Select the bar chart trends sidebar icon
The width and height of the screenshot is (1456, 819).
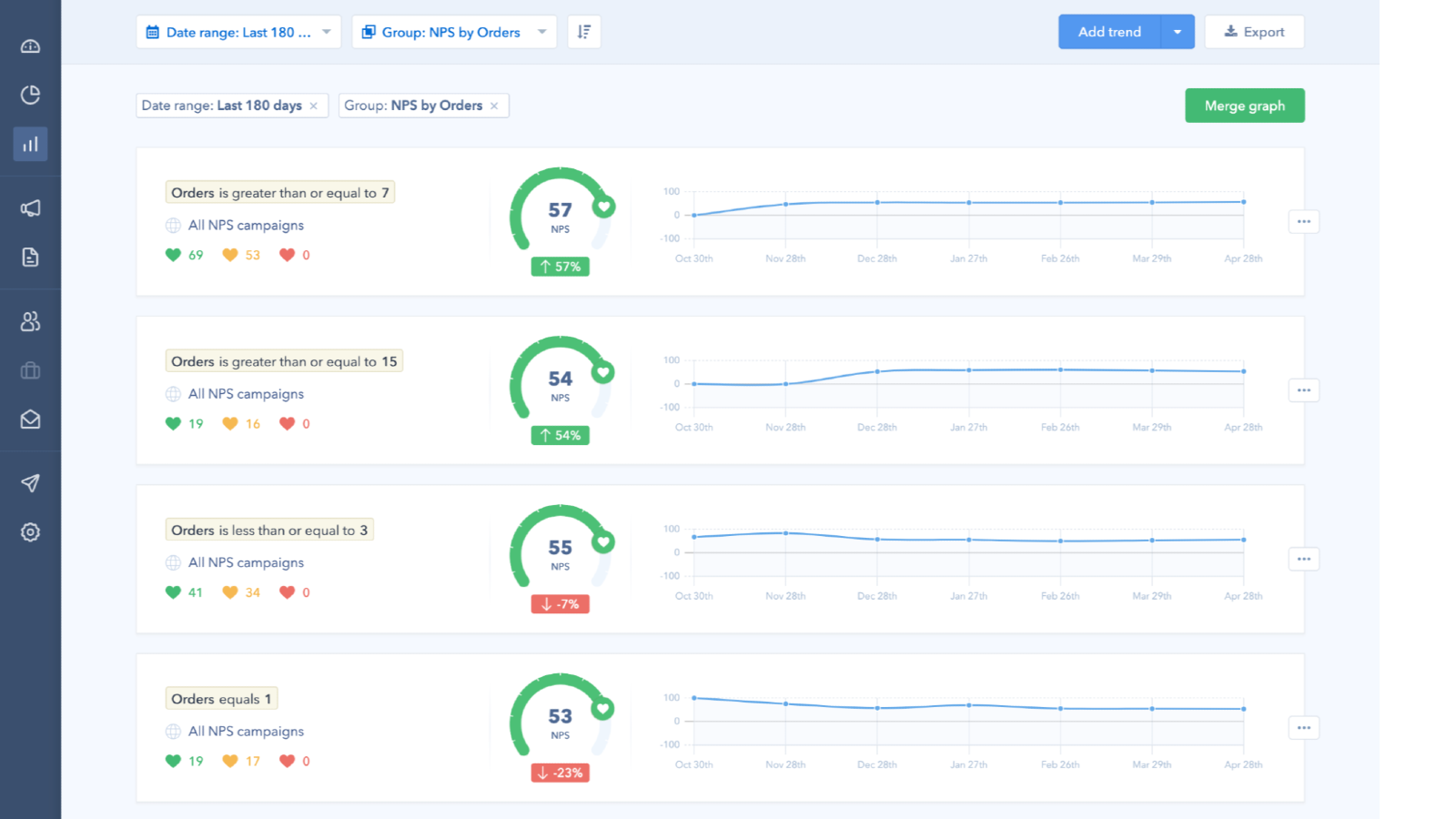[30, 144]
